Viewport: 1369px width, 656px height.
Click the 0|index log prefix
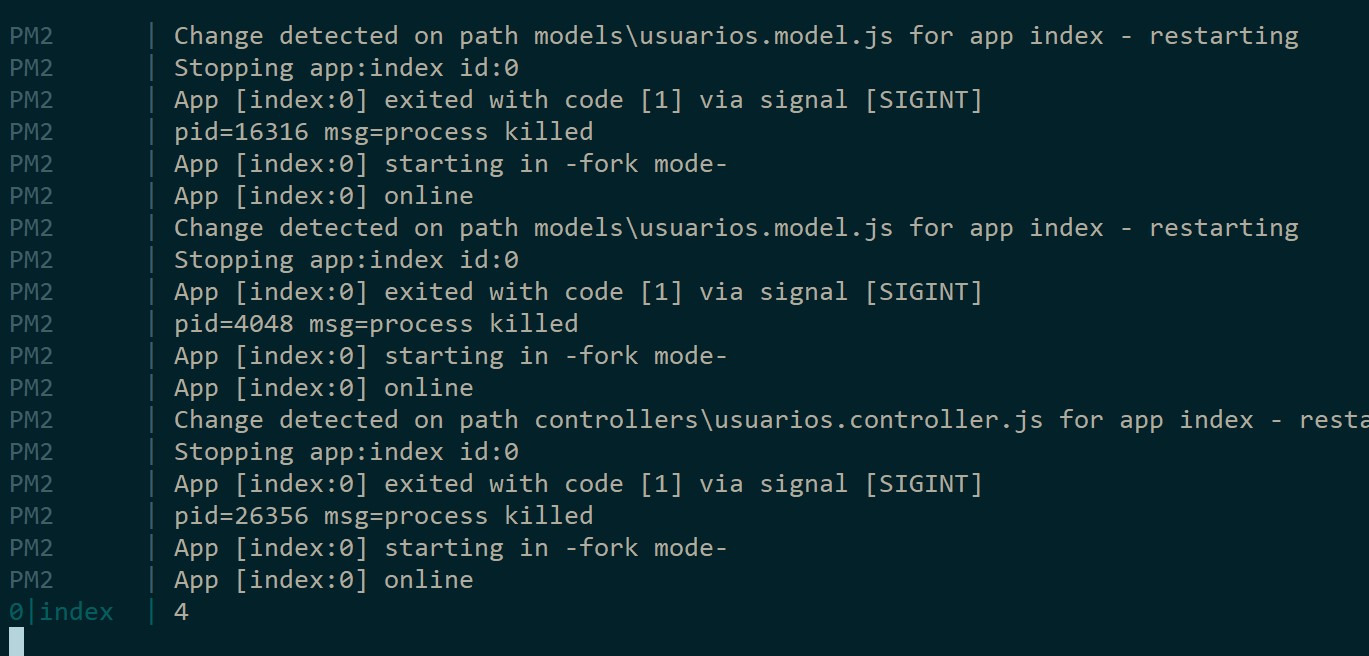[61, 612]
